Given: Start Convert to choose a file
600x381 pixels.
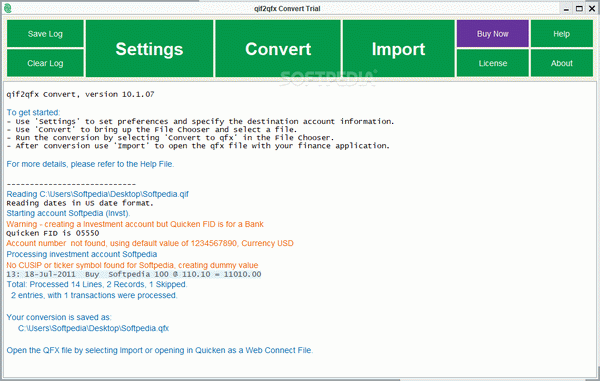Looking at the screenshot, I should tap(278, 49).
